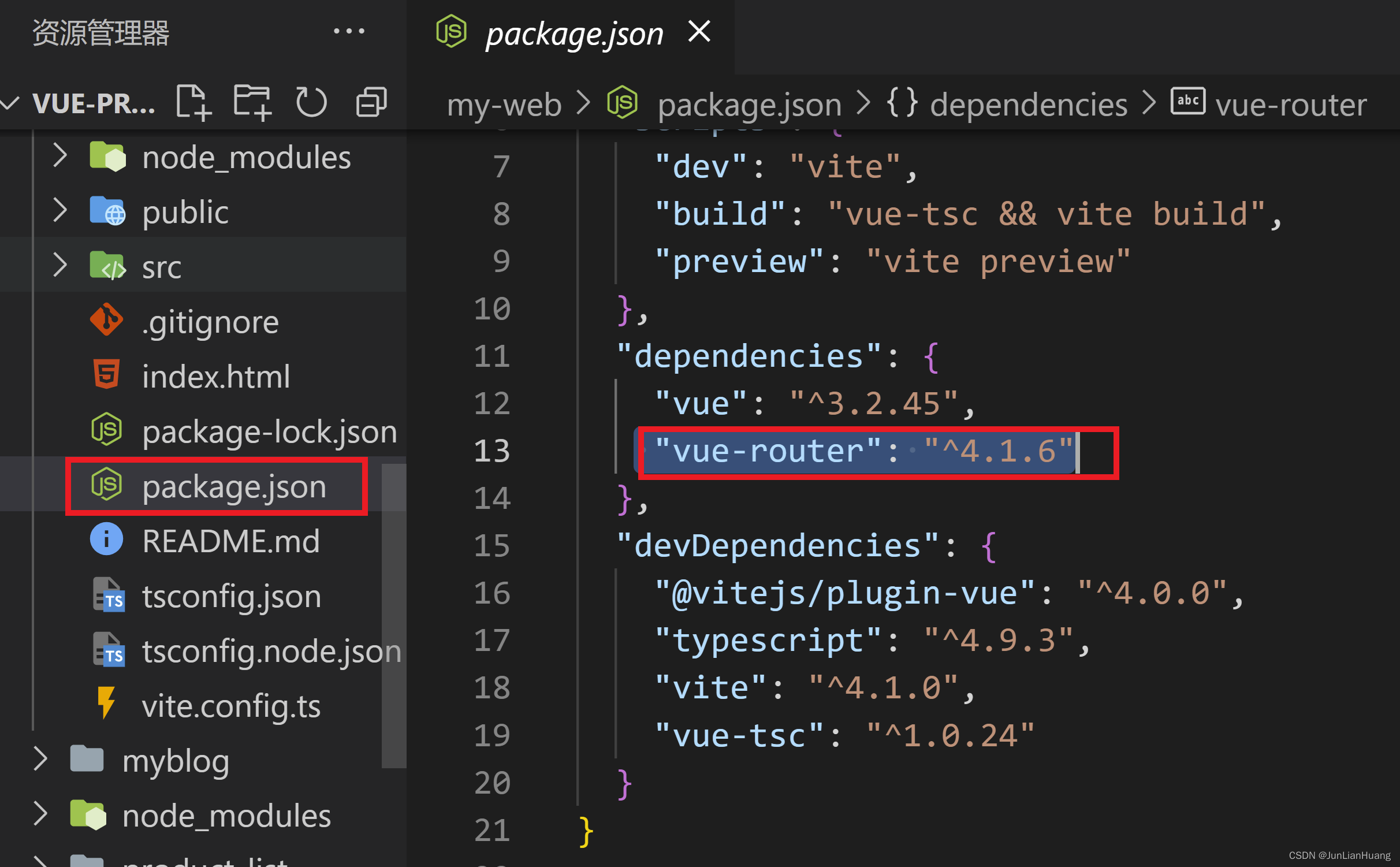This screenshot has width=1400, height=867.
Task: Click the lightning icon beside vite.config.ts
Action: click(x=106, y=702)
